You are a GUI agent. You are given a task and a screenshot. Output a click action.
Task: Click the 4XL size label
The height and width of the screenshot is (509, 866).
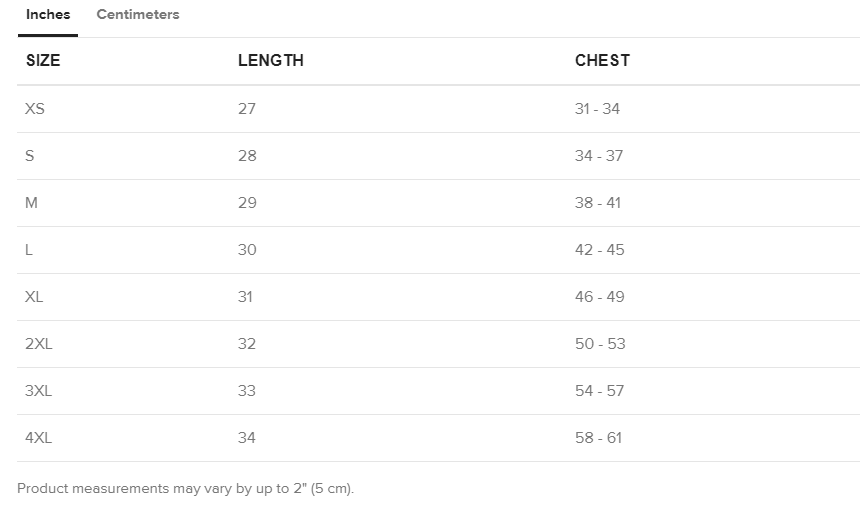click(39, 438)
